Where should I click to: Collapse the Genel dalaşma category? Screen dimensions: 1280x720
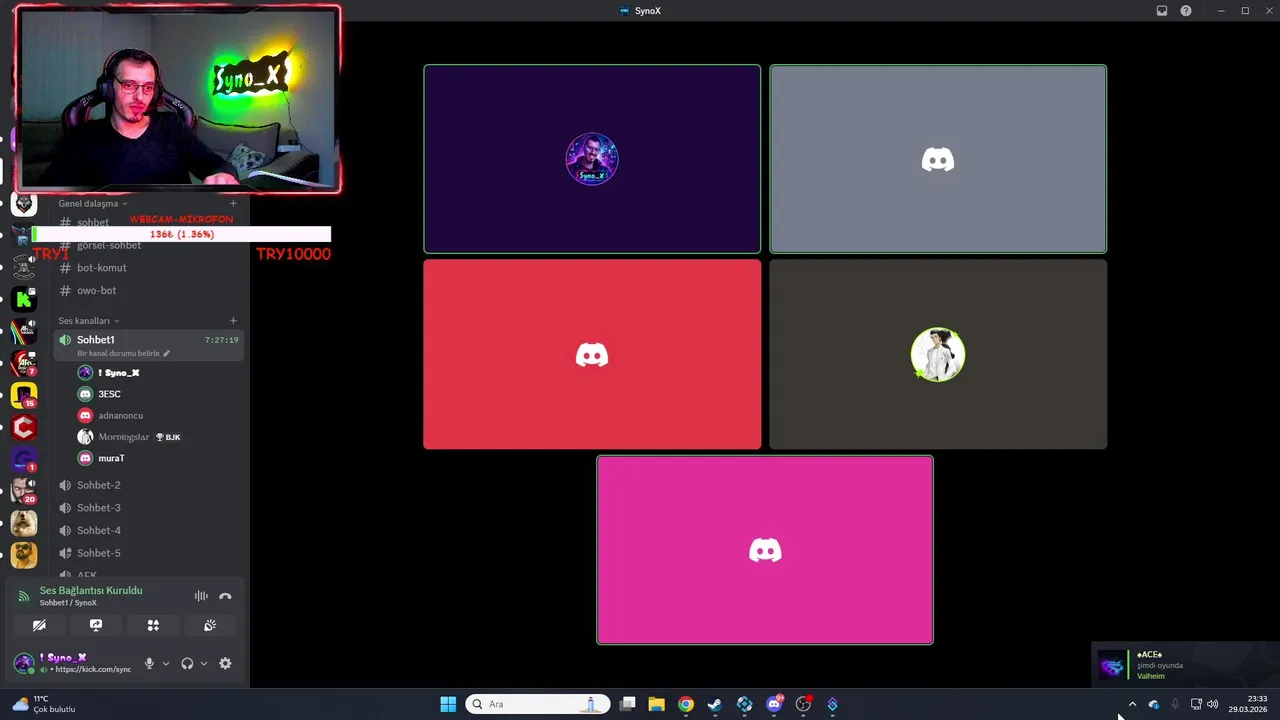tap(92, 203)
